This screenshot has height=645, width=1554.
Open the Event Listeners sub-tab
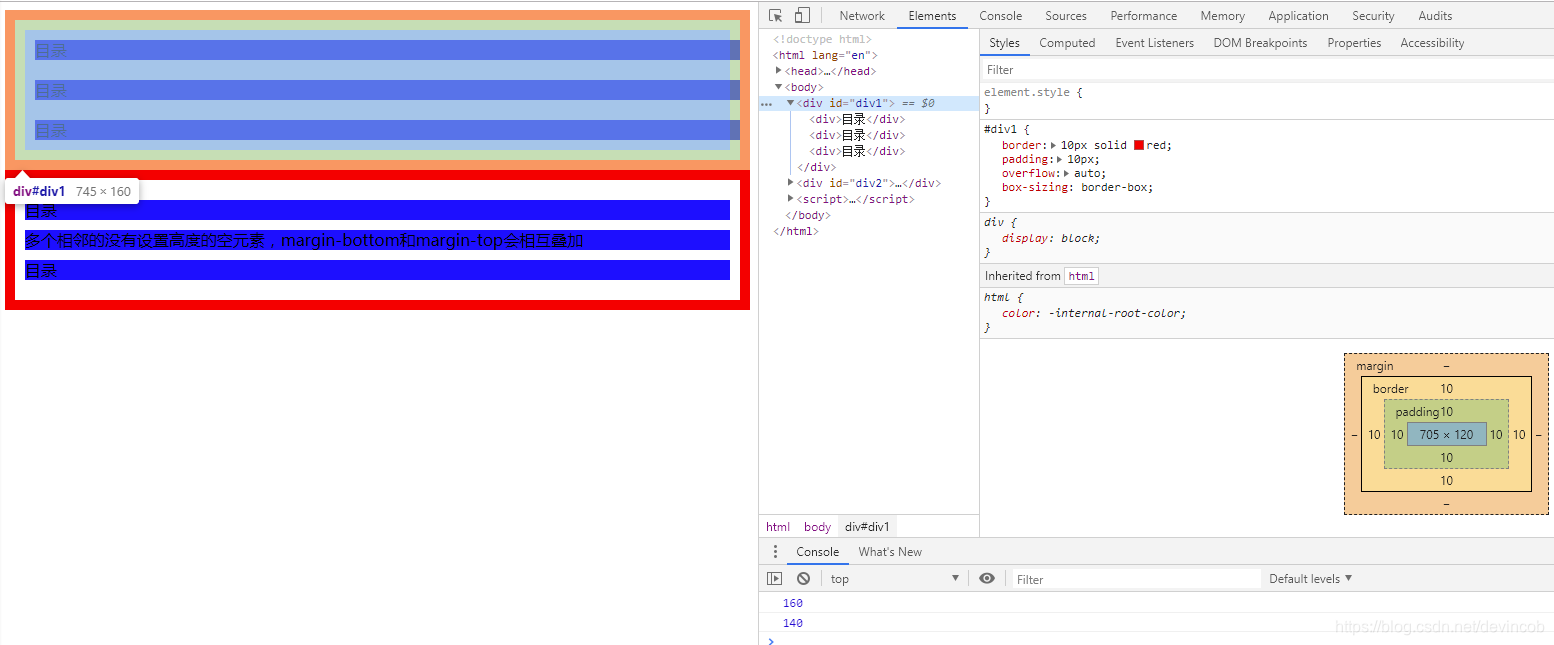(1154, 43)
